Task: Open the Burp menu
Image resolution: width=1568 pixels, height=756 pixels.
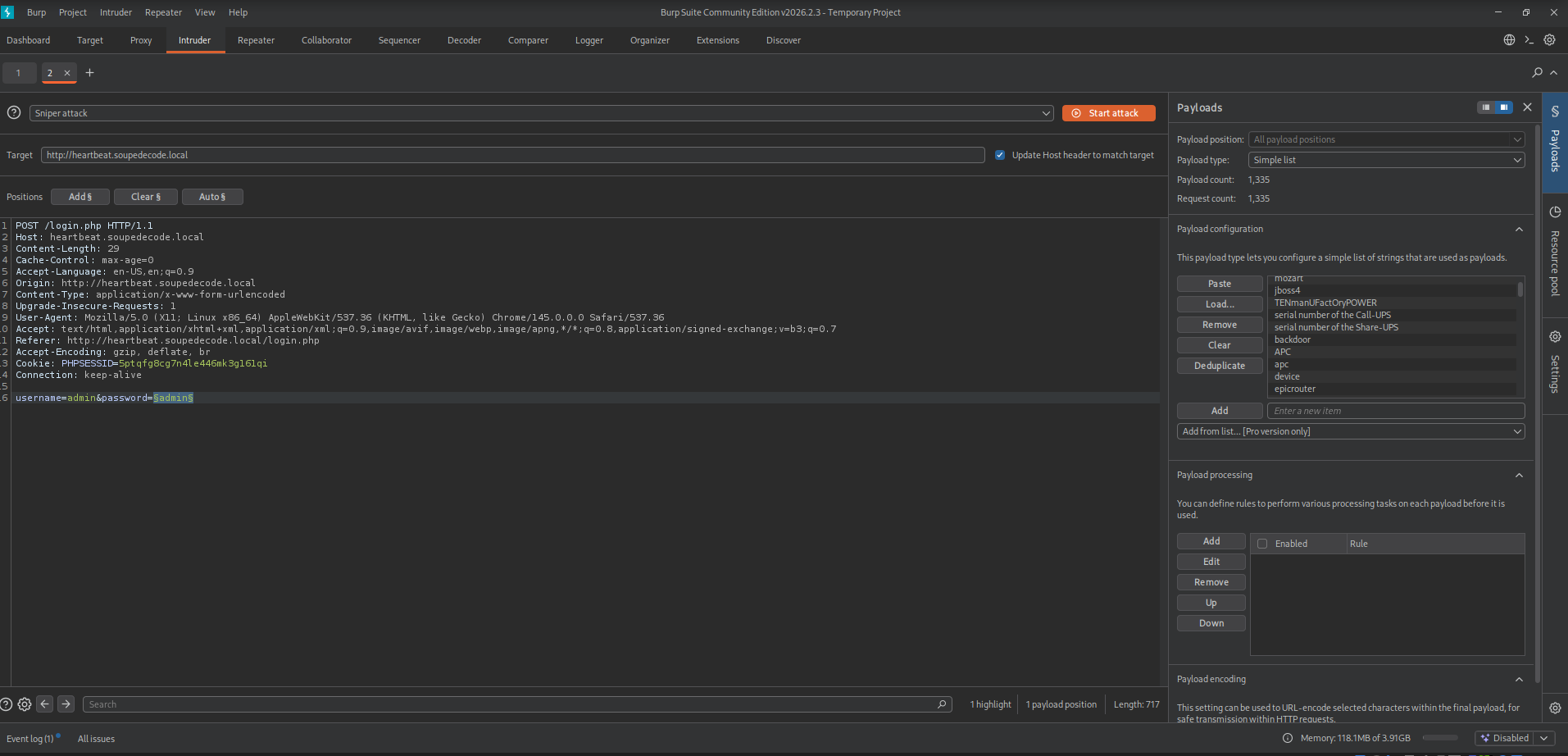Action: [x=36, y=12]
